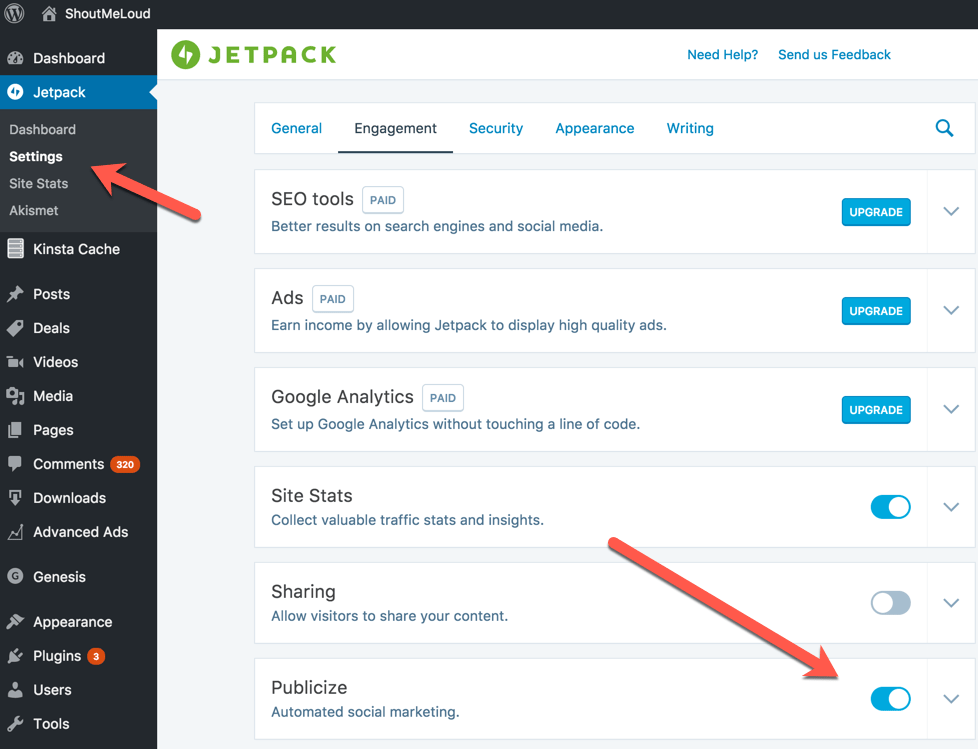Expand the Google Analytics section
Image resolution: width=978 pixels, height=749 pixels.
click(x=950, y=409)
